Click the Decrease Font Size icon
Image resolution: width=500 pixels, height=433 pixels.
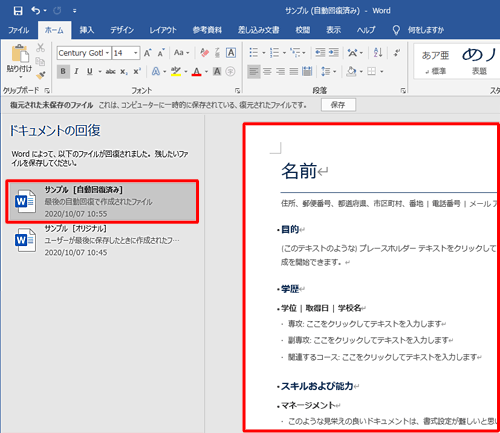click(161, 53)
